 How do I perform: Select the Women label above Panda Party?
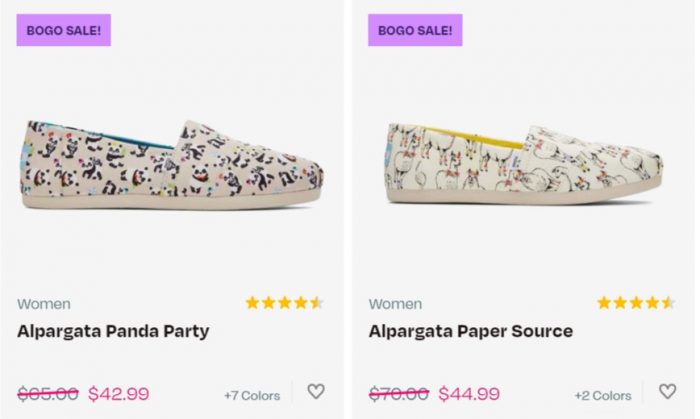tap(44, 304)
